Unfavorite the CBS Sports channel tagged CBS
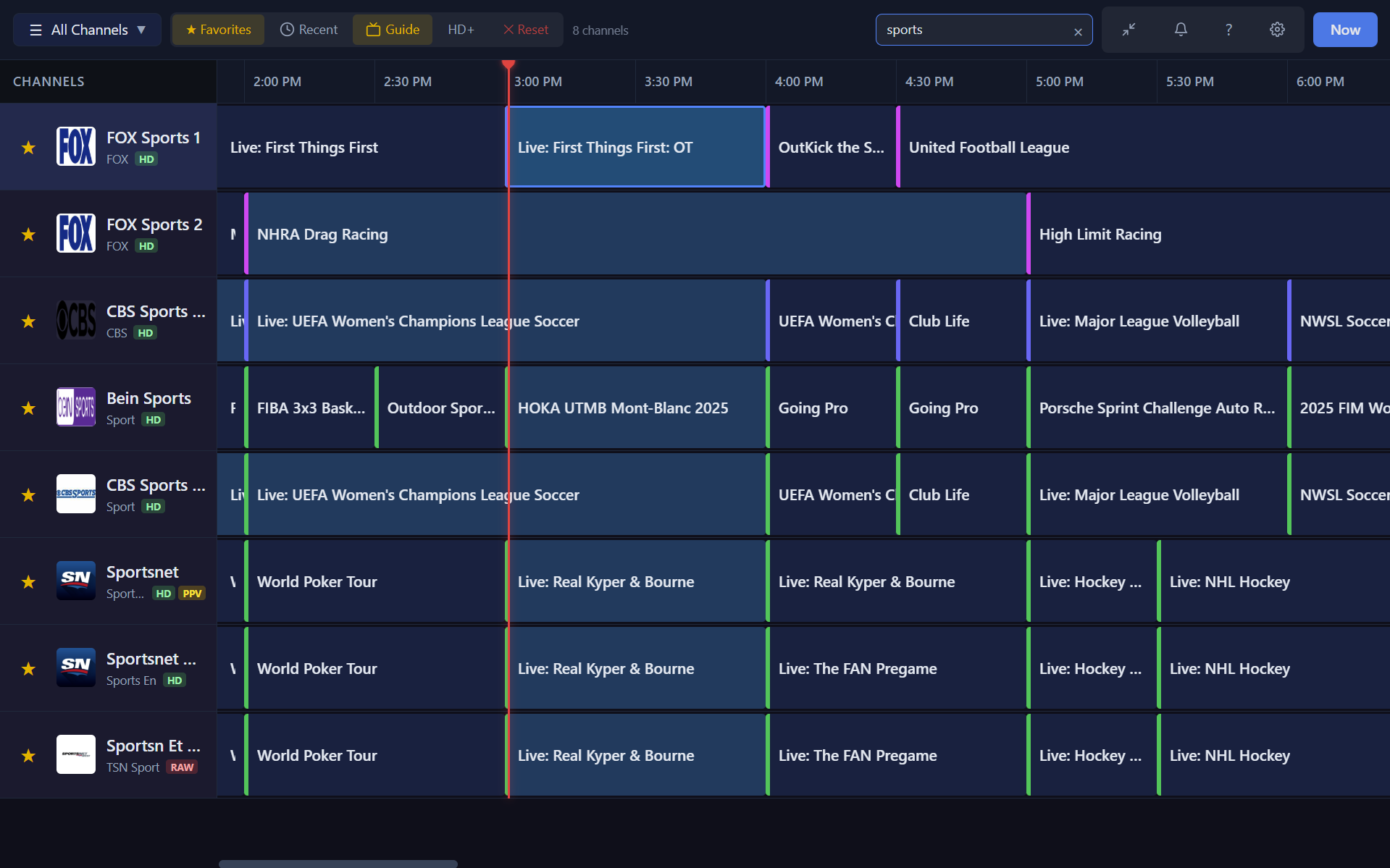This screenshot has width=1390, height=868. pyautogui.click(x=28, y=321)
